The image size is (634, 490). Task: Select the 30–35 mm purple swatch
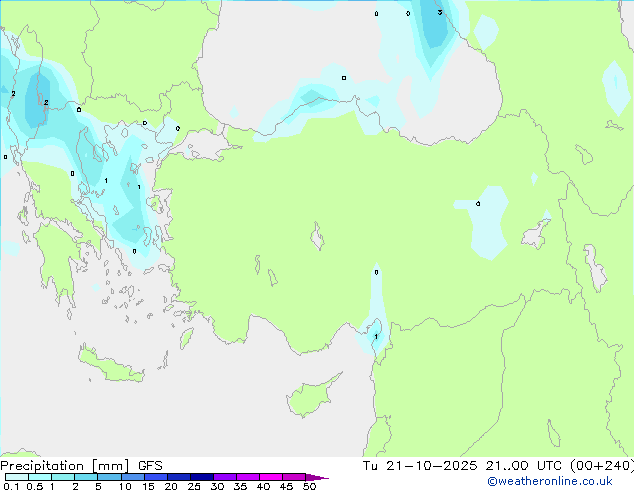tap(224, 477)
